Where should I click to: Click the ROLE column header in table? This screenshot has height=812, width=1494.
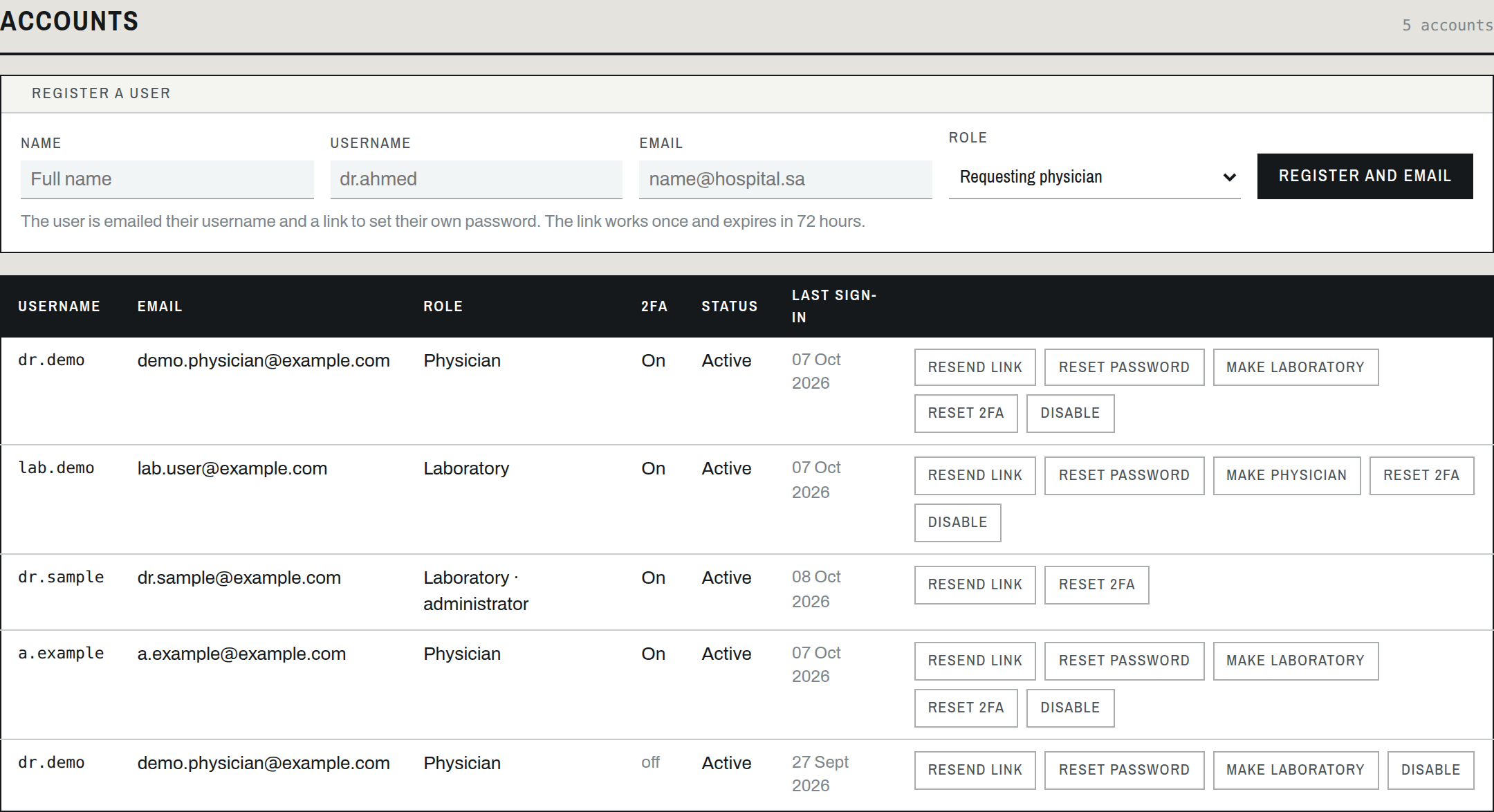443,306
